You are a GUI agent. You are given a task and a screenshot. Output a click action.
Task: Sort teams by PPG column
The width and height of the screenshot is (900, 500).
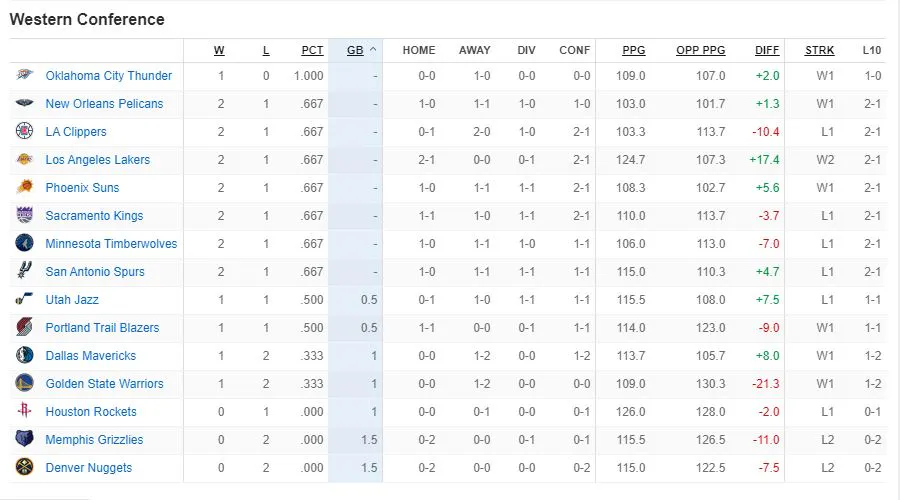633,50
